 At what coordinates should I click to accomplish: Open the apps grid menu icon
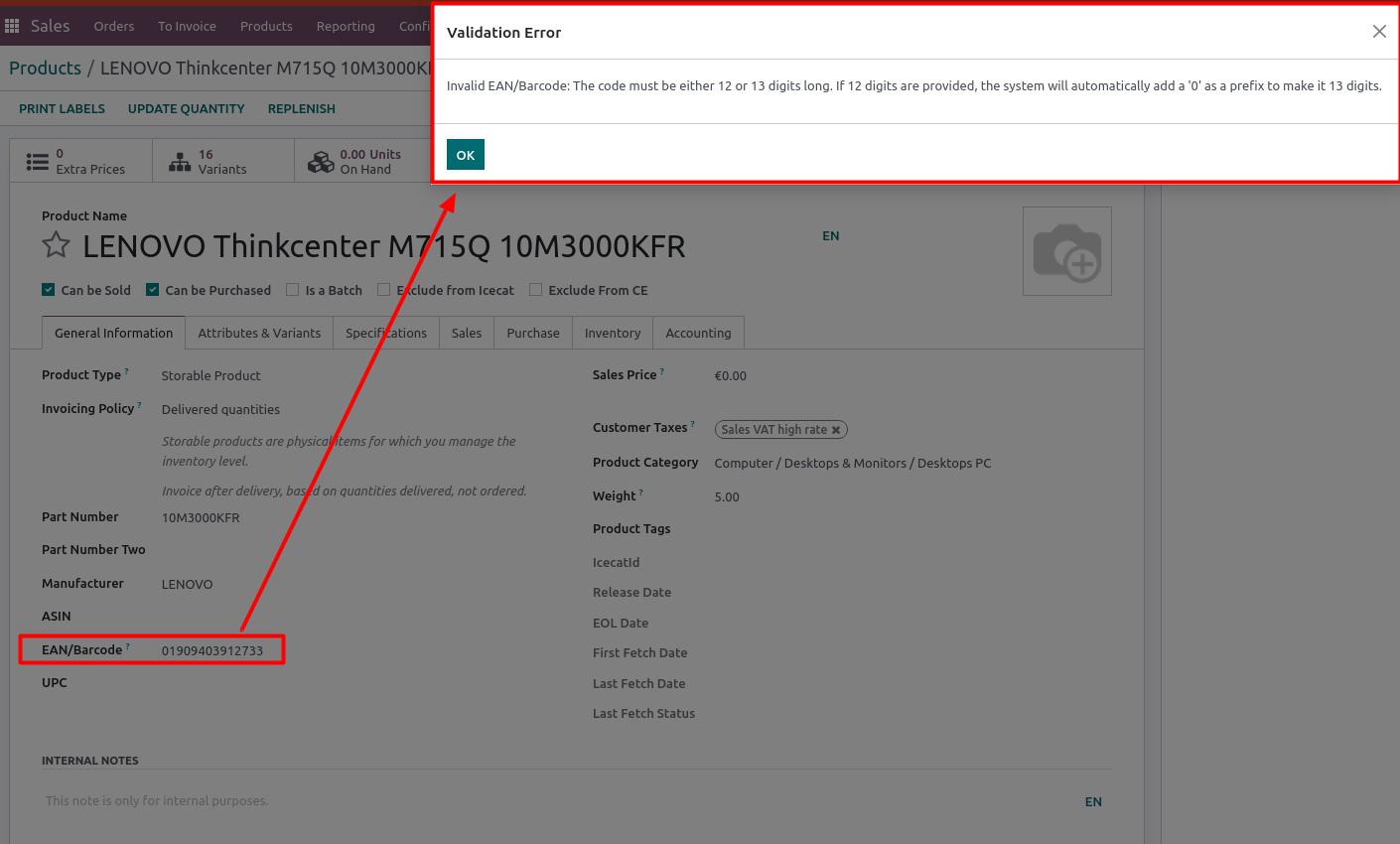pyautogui.click(x=12, y=26)
